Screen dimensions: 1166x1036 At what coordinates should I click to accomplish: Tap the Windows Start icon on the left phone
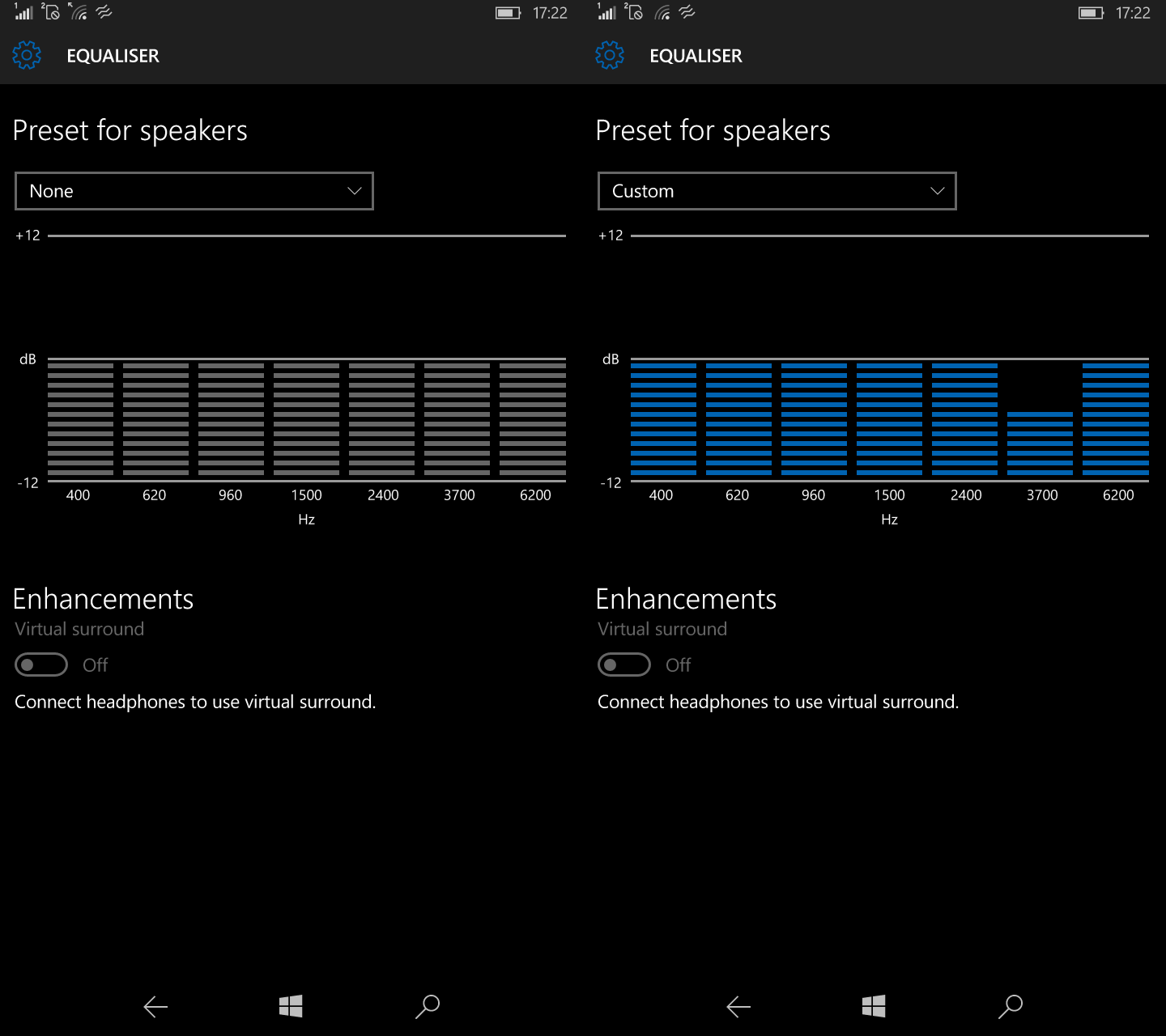coord(291,1006)
